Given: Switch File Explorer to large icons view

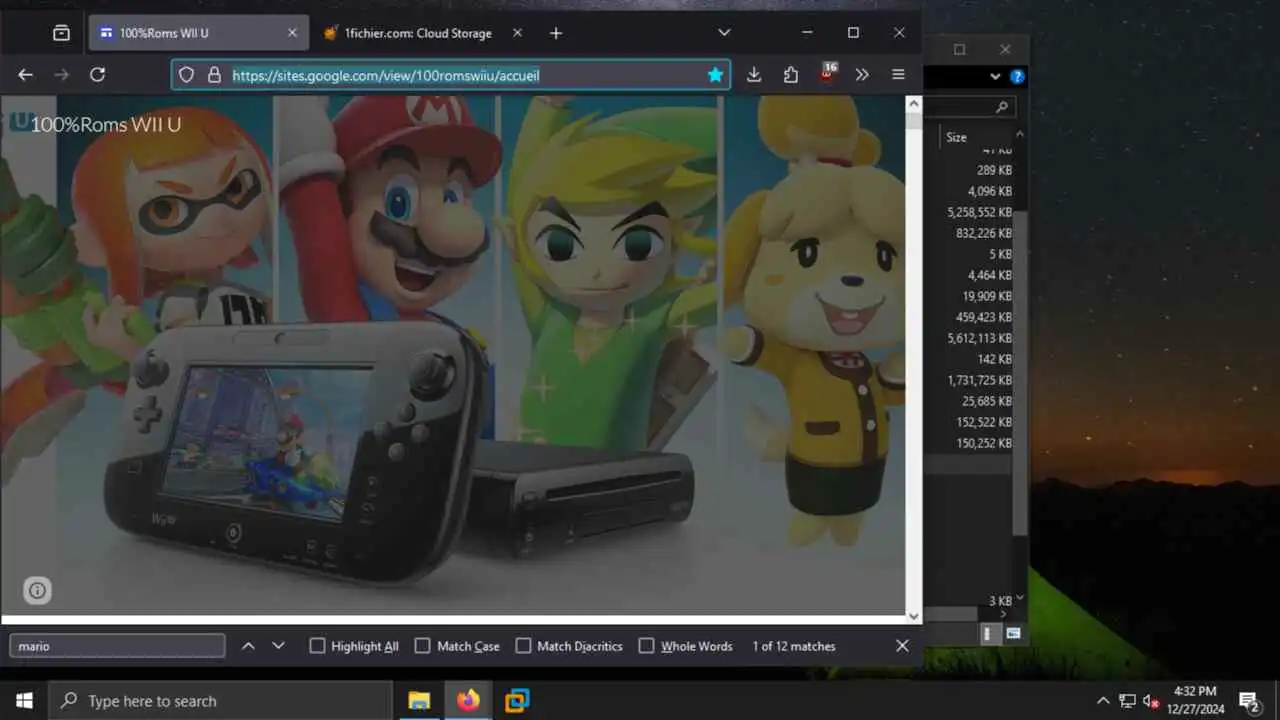Looking at the screenshot, I should (x=1013, y=633).
